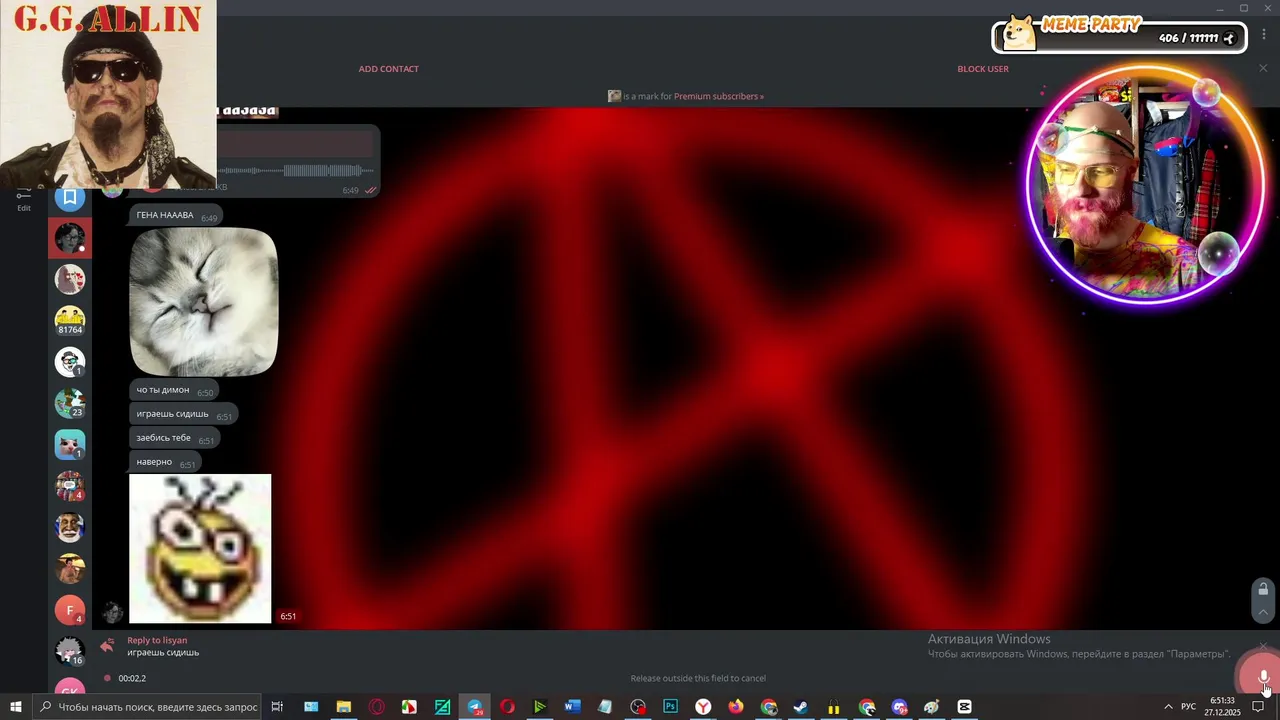Click the message 'заебись тебе'

tap(174, 438)
